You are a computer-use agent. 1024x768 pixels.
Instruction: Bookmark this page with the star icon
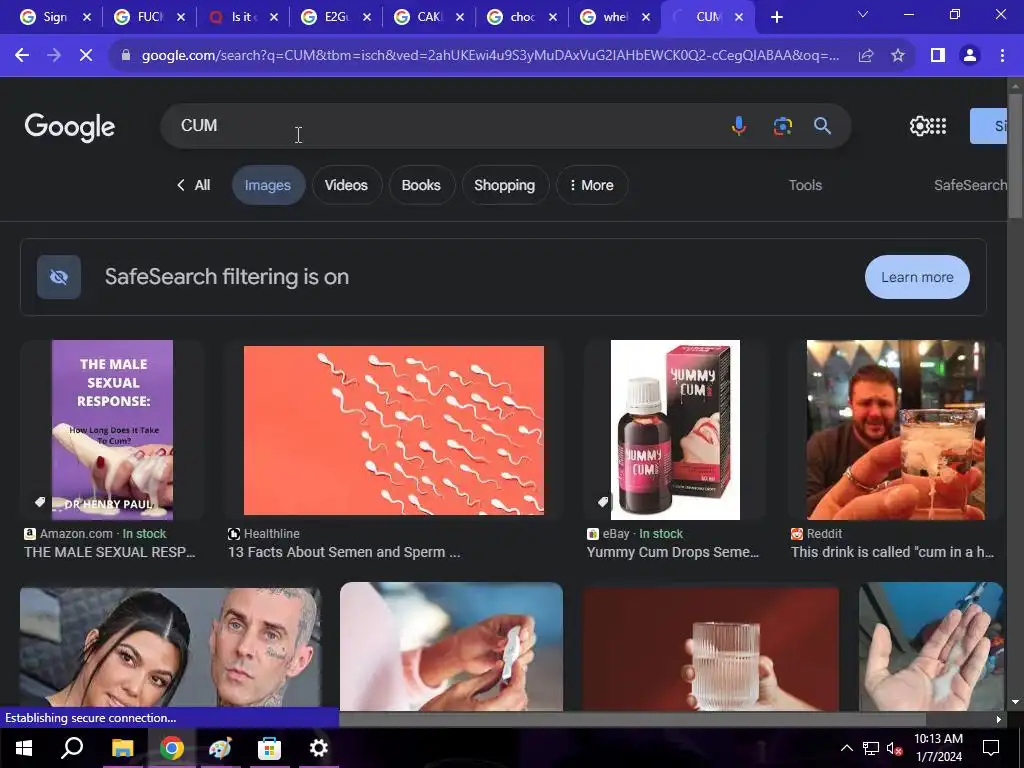coord(898,56)
